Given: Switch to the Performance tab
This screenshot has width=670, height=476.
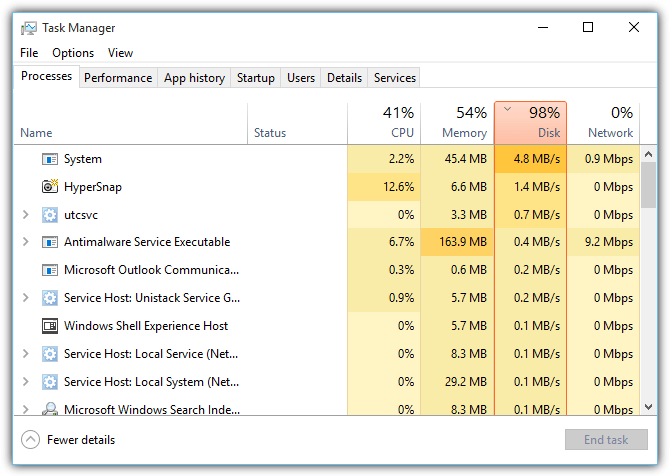Looking at the screenshot, I should tap(118, 78).
